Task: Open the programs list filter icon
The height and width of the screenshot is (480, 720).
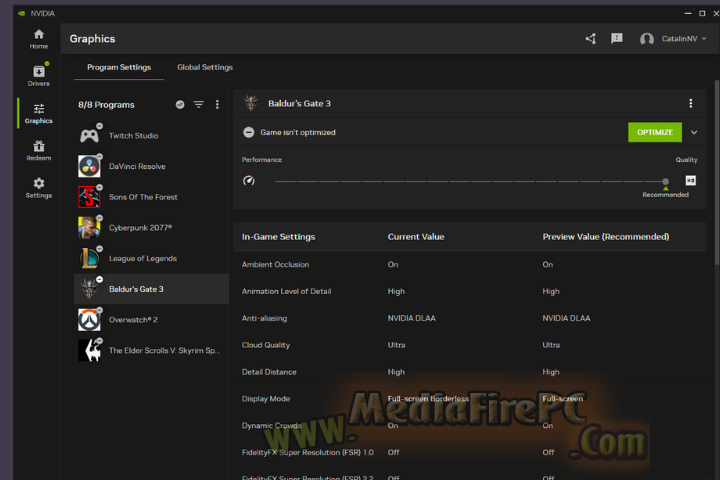Action: click(x=198, y=105)
